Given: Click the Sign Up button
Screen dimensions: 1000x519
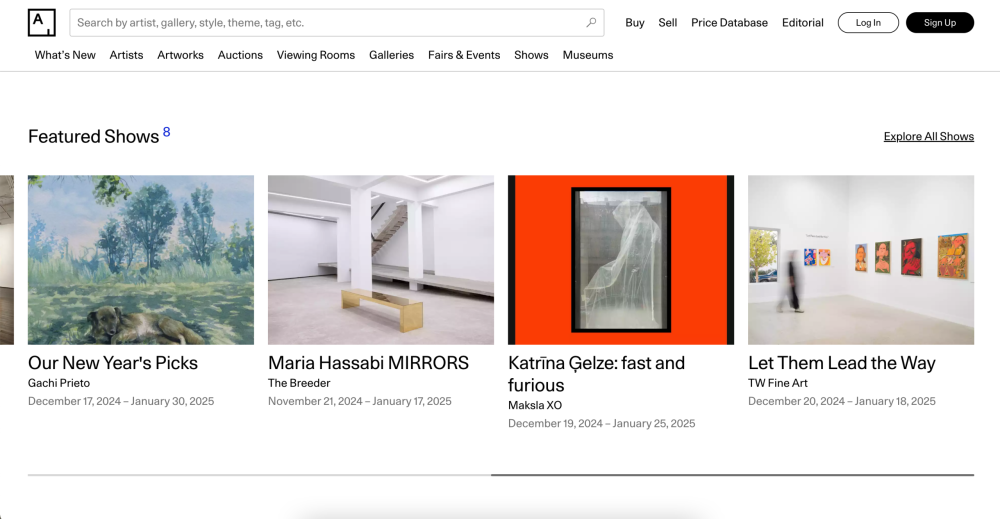Looking at the screenshot, I should (939, 22).
